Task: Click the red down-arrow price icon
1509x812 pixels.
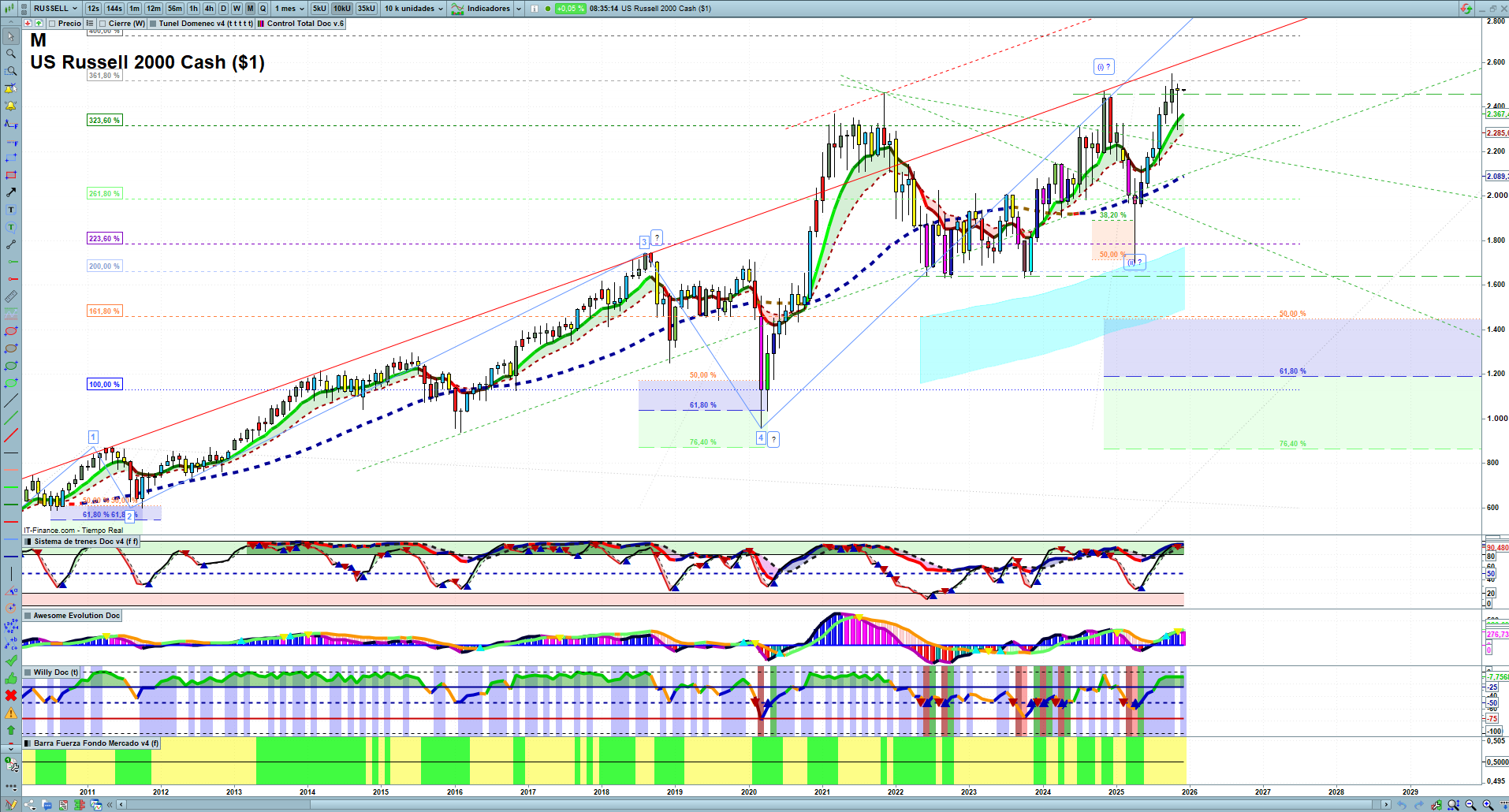Action: point(28,24)
